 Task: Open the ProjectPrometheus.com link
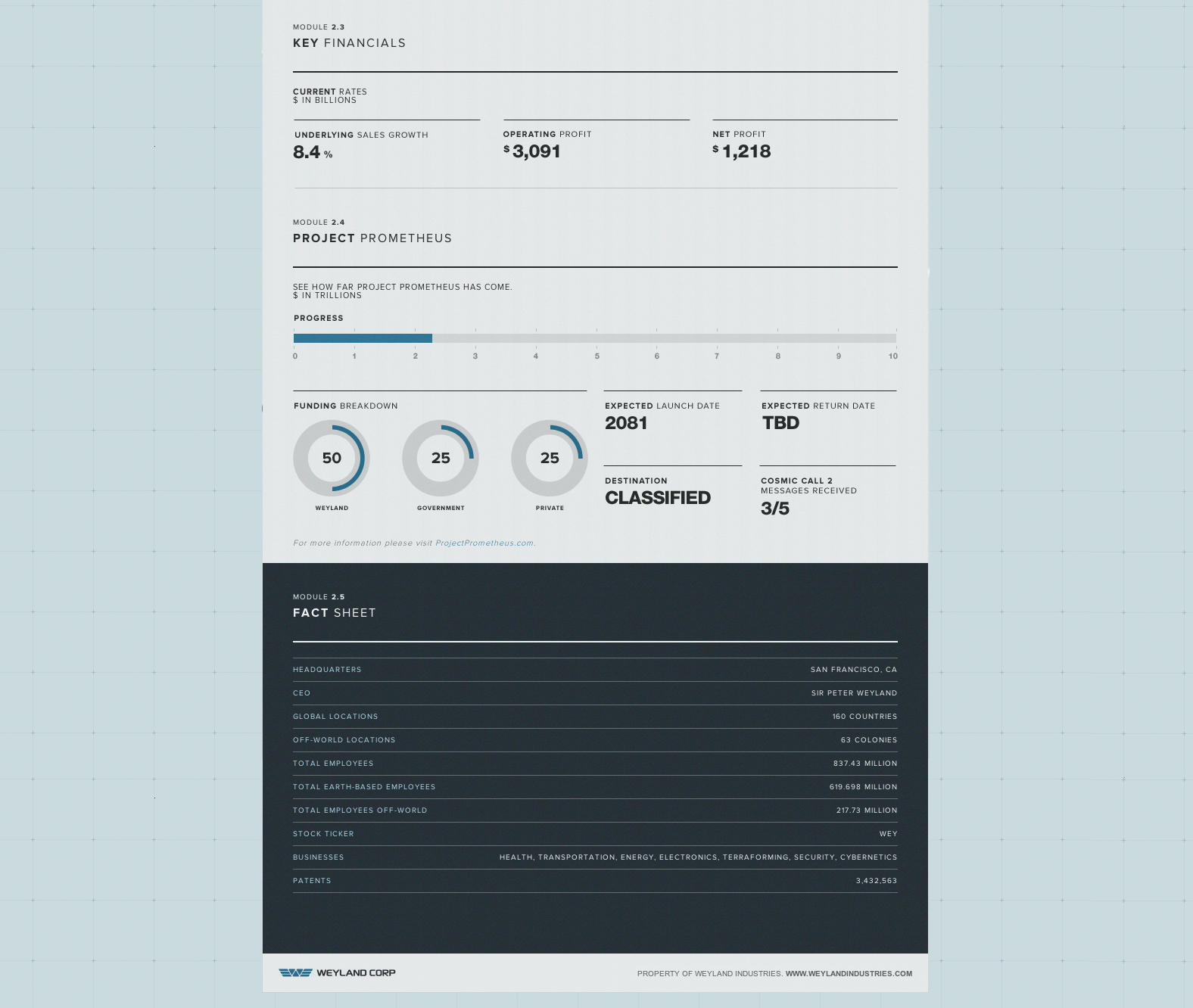pyautogui.click(x=484, y=543)
